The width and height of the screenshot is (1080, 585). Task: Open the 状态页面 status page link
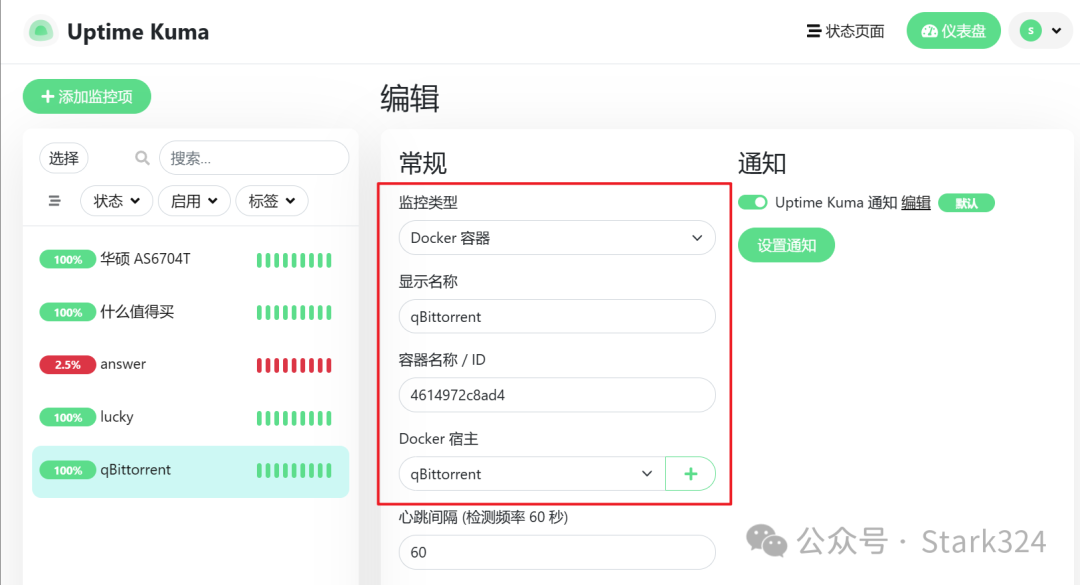(x=845, y=31)
